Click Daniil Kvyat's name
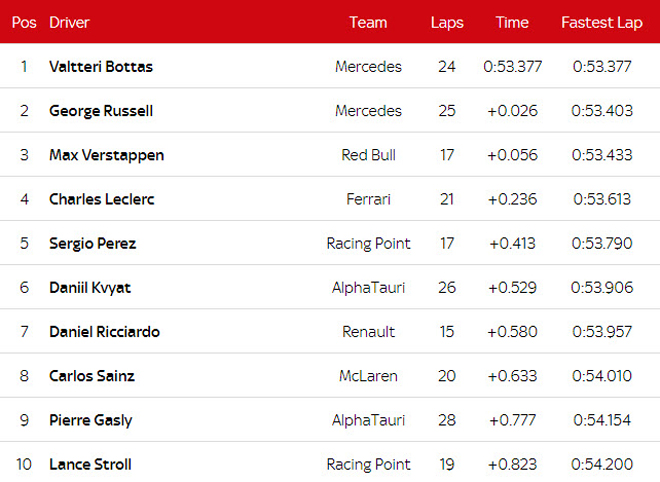Screen dimensions: 660x482 [90, 288]
